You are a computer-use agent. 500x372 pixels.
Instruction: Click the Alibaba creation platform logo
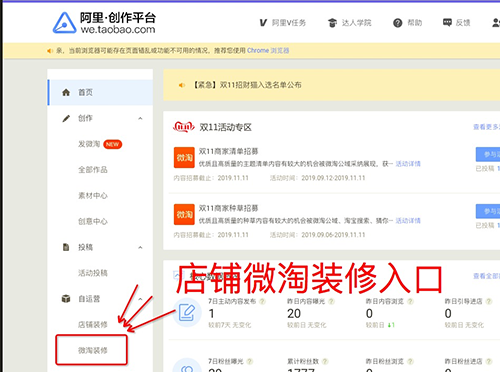pyautogui.click(x=104, y=23)
